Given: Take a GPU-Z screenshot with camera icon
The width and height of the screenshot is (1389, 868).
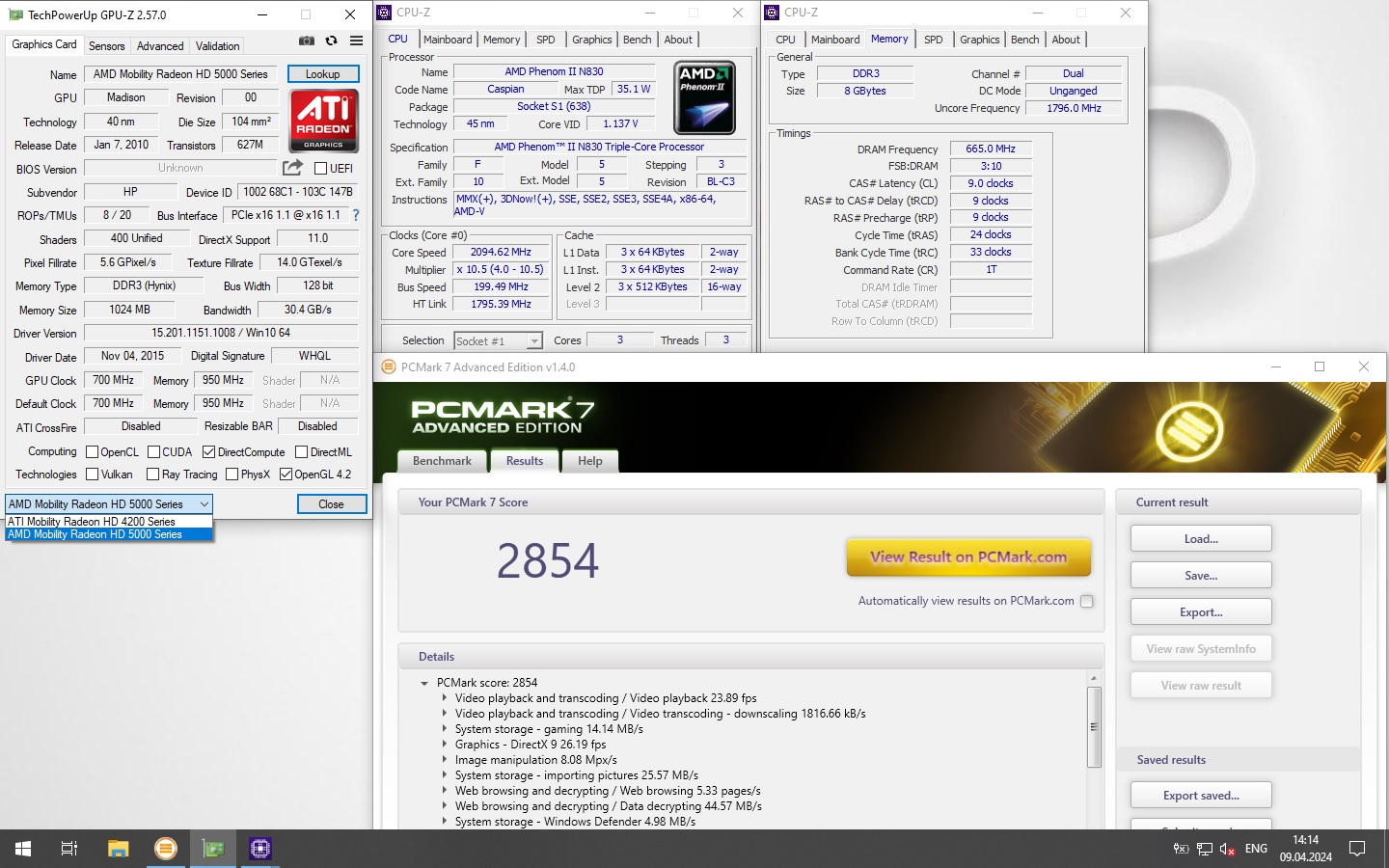Looking at the screenshot, I should 307,41.
